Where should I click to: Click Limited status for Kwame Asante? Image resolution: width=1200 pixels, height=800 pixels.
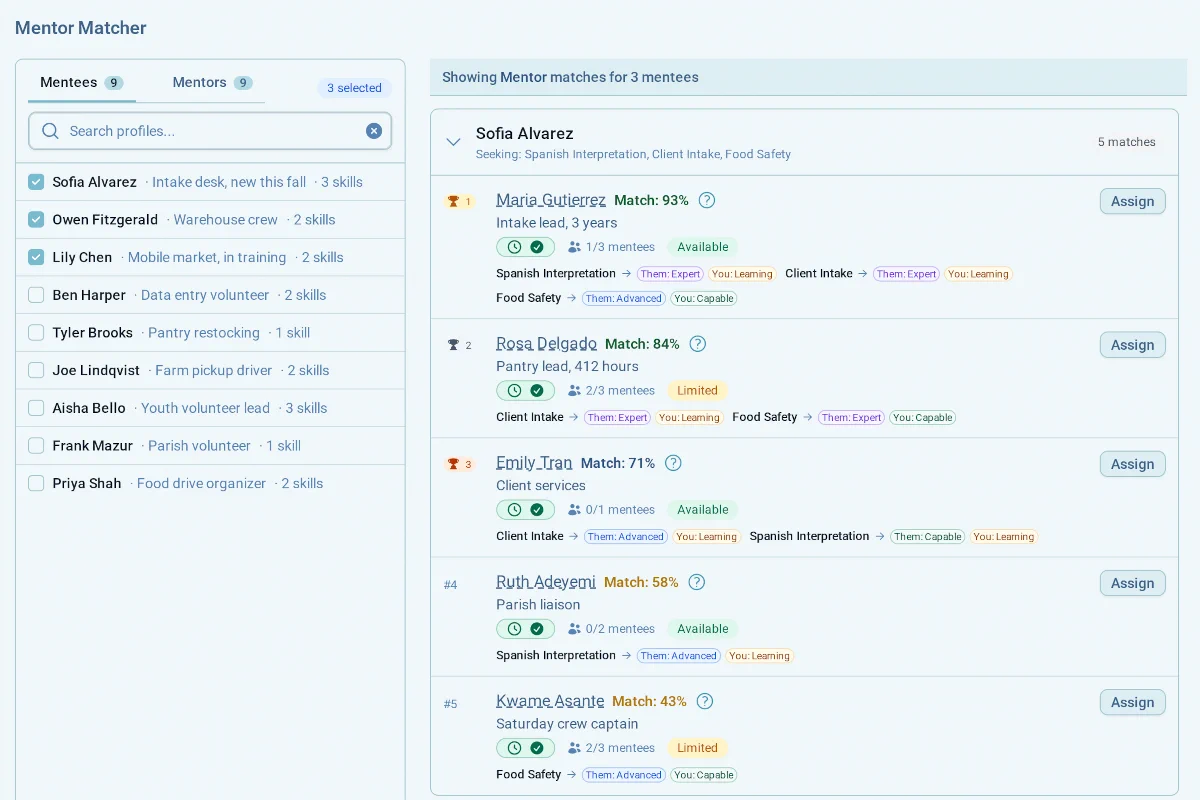coord(697,748)
